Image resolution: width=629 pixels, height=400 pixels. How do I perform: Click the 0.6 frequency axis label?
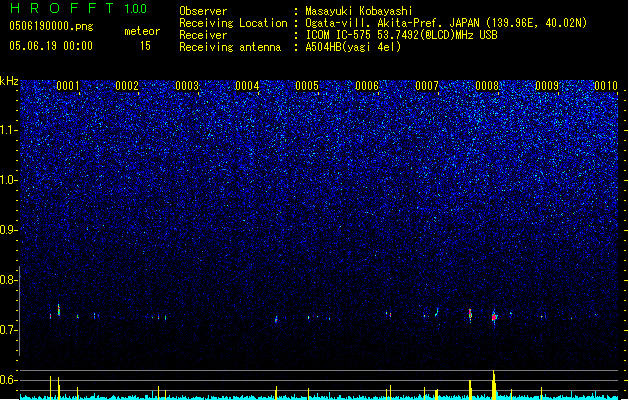coord(8,380)
